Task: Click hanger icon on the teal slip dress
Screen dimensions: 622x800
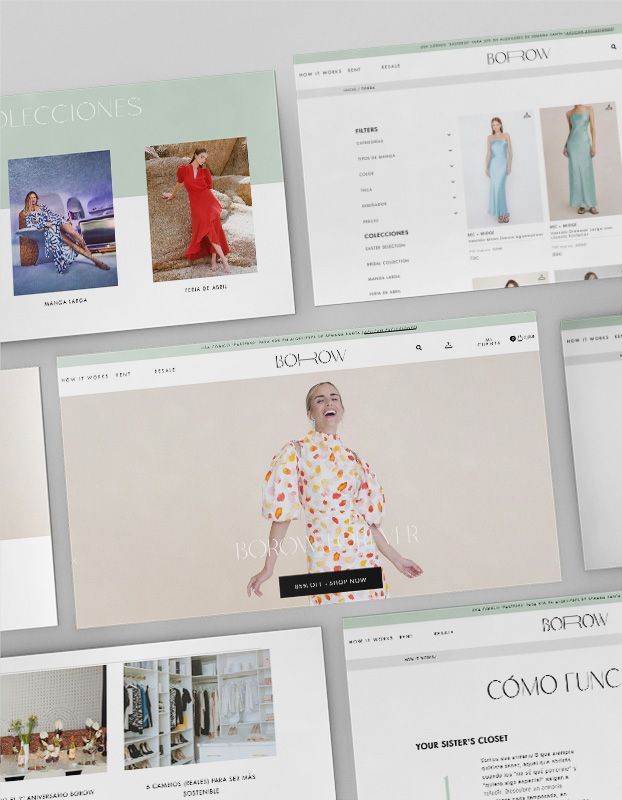Action: 609,107
